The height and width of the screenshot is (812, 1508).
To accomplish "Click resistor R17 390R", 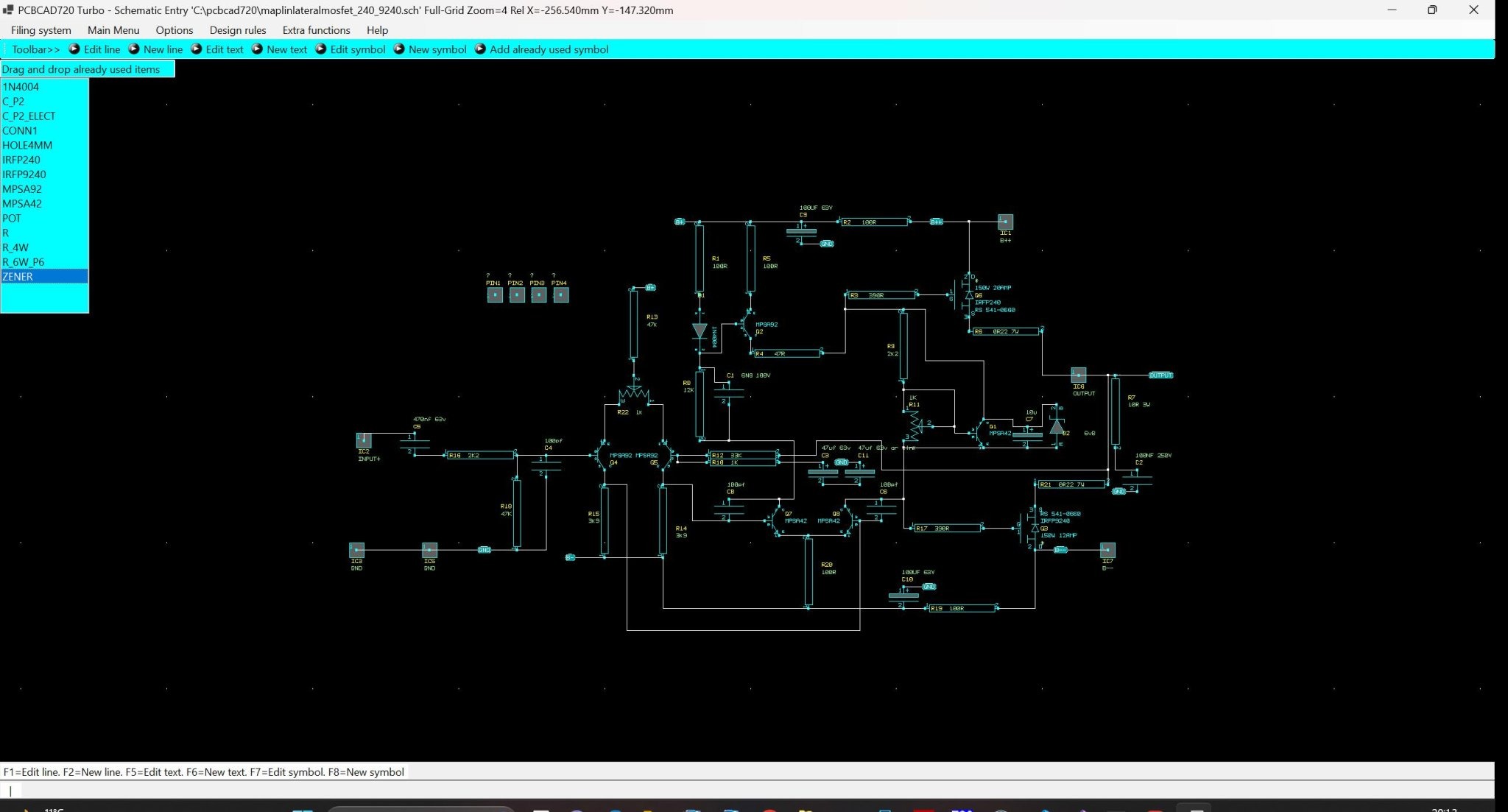I will (x=947, y=528).
